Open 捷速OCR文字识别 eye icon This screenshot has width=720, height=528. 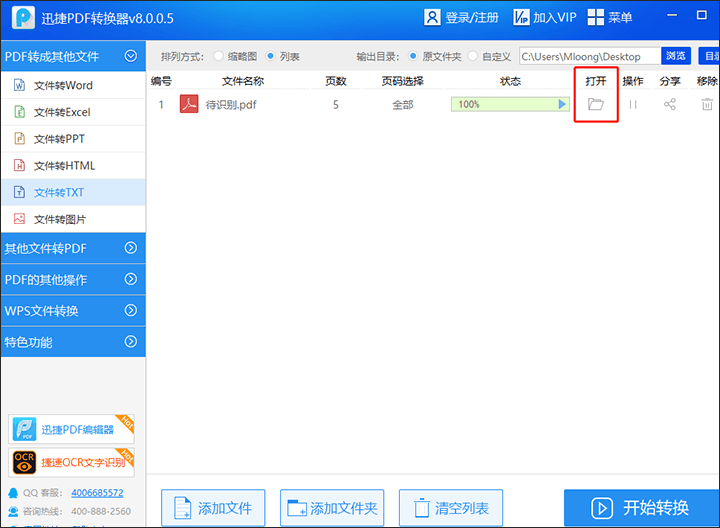(24, 462)
